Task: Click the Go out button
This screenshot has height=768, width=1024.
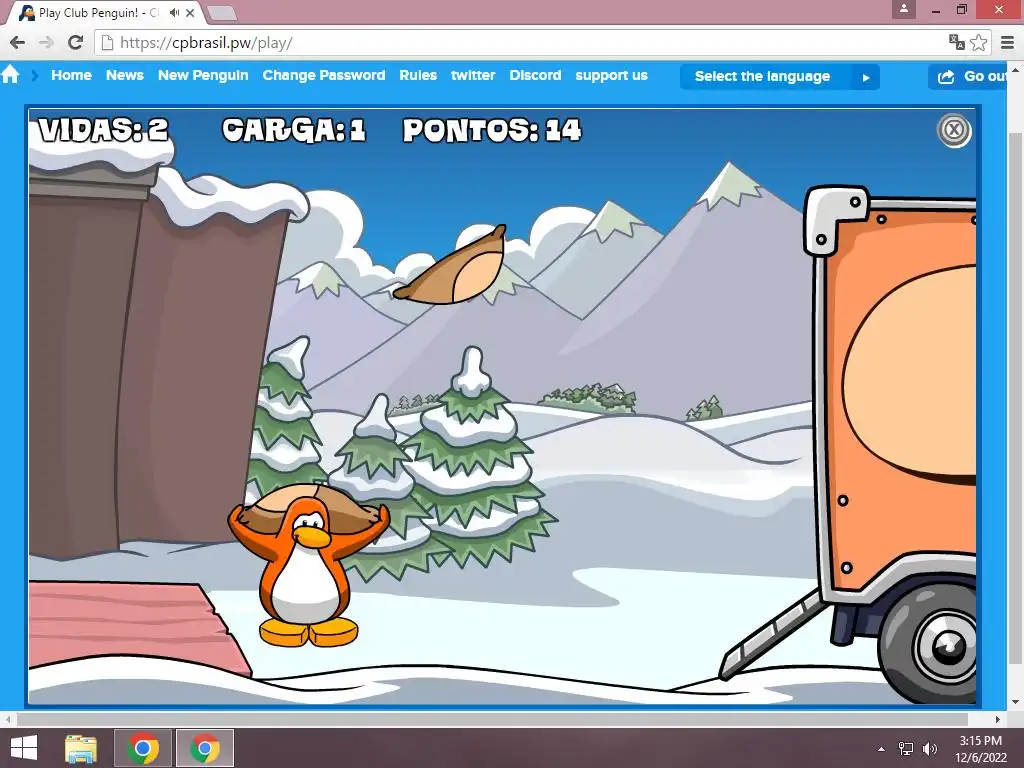Action: pos(970,76)
